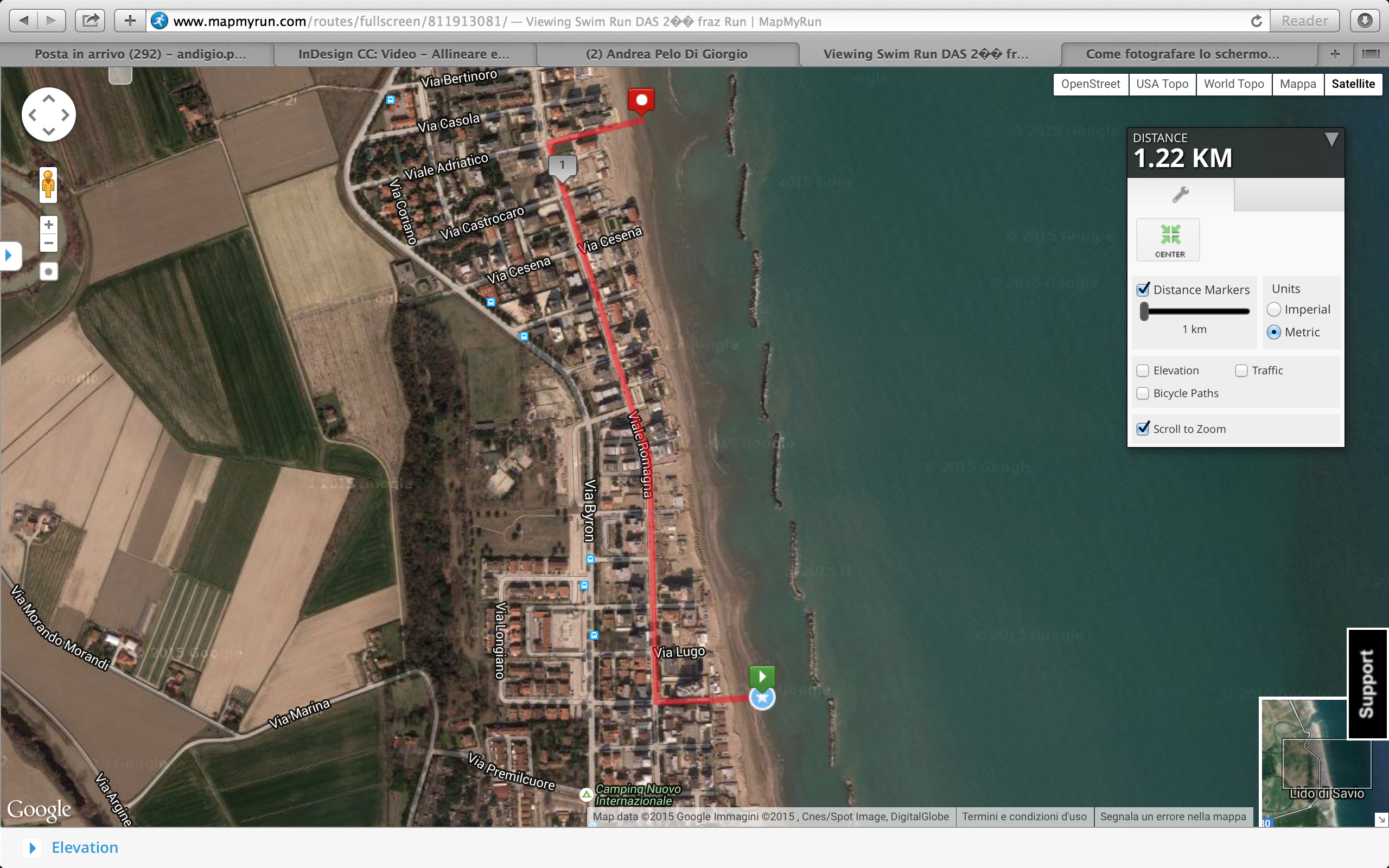Expand the Elevation section arrow at bottom
Screen dimensions: 1389x868
(x=33, y=848)
